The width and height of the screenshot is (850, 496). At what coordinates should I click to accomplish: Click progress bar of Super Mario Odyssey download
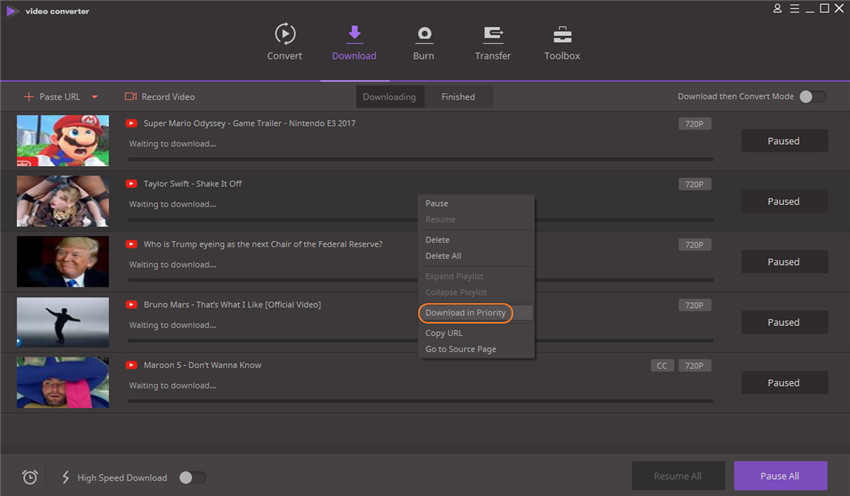421,159
